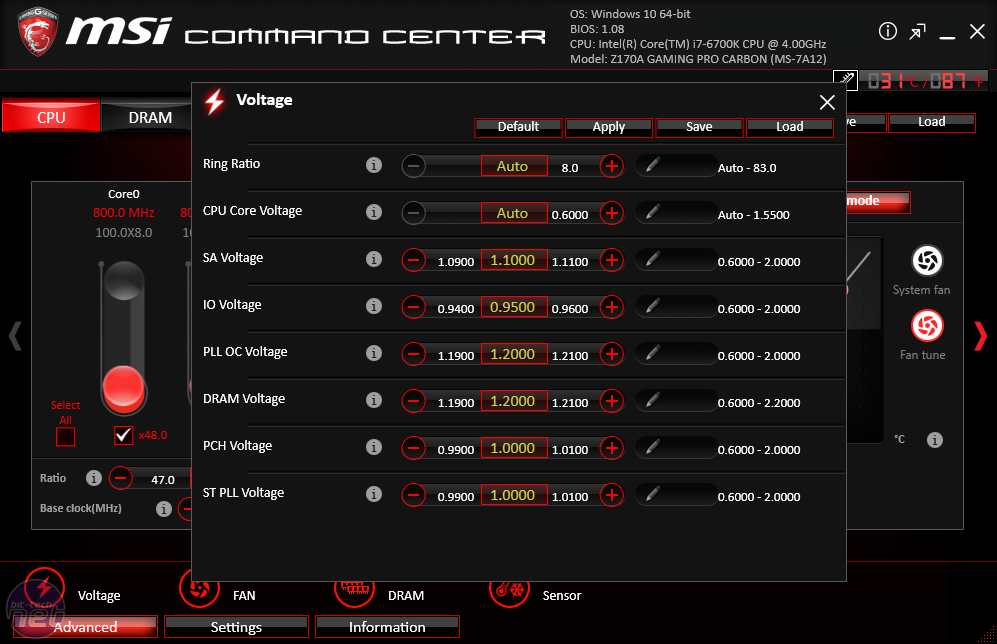Open the Advanced section
This screenshot has width=997, height=644.
click(86, 627)
